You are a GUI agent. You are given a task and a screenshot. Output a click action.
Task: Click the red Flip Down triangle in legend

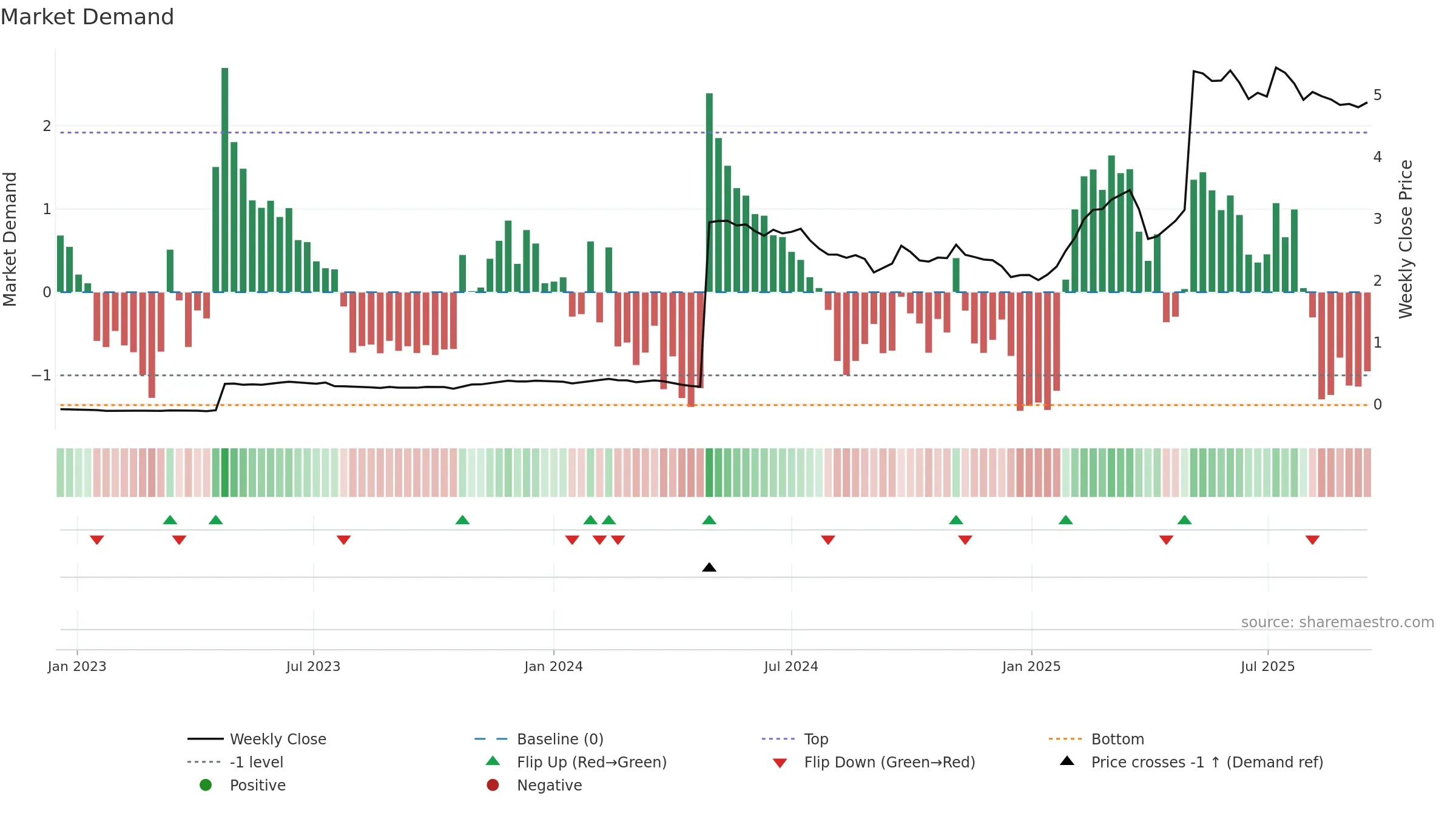pos(780,763)
